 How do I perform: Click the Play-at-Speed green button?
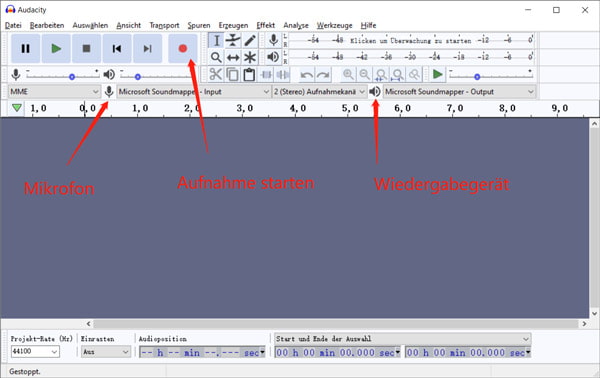(x=437, y=74)
